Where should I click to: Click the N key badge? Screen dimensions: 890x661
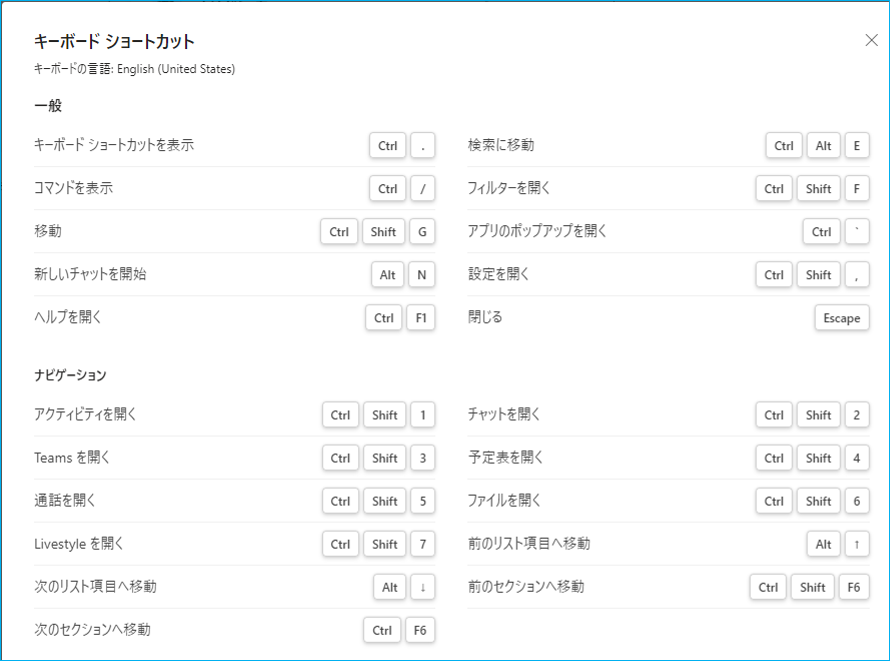tap(422, 275)
